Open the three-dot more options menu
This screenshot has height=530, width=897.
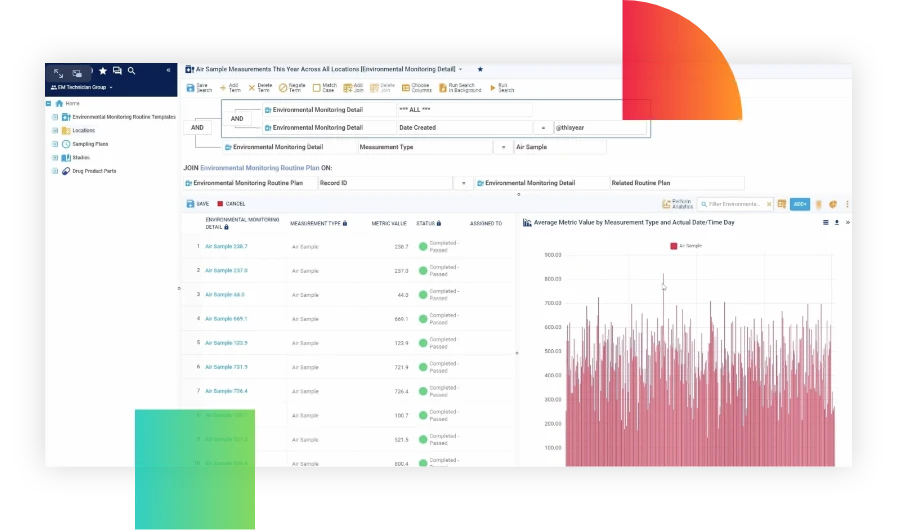(847, 204)
